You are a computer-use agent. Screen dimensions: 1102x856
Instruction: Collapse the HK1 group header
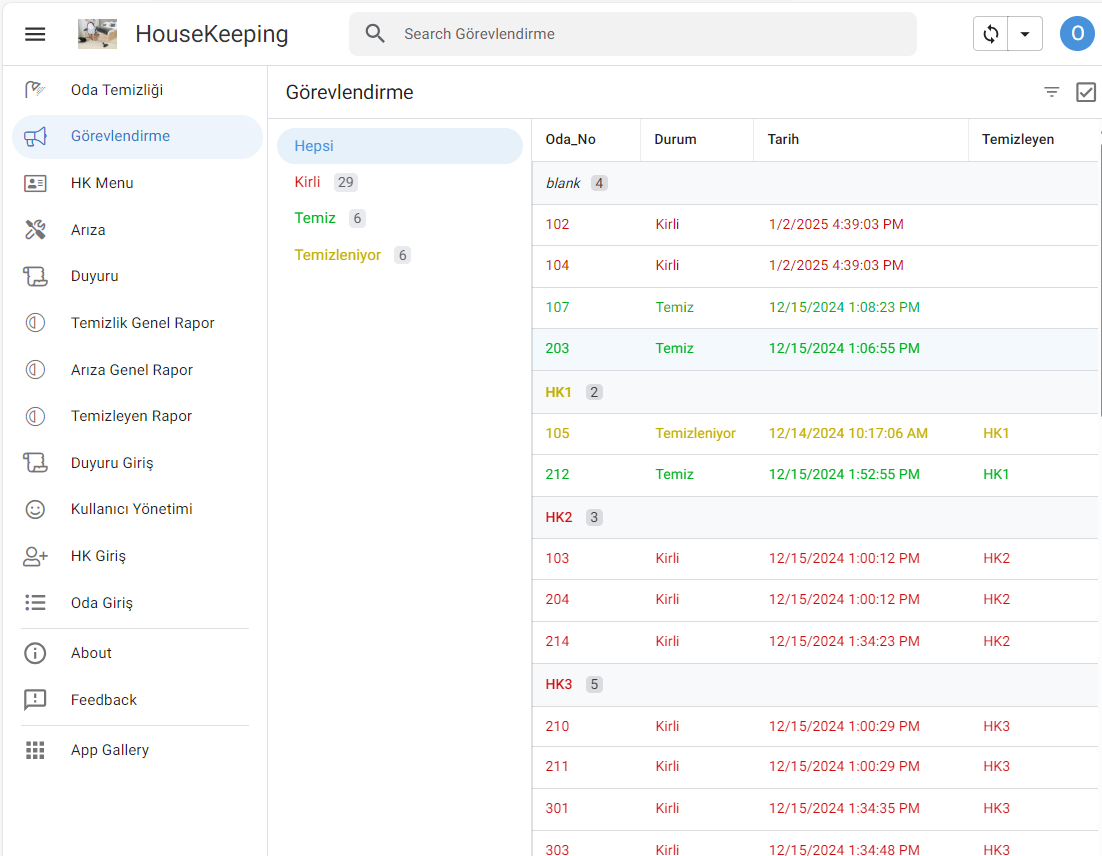coord(815,392)
